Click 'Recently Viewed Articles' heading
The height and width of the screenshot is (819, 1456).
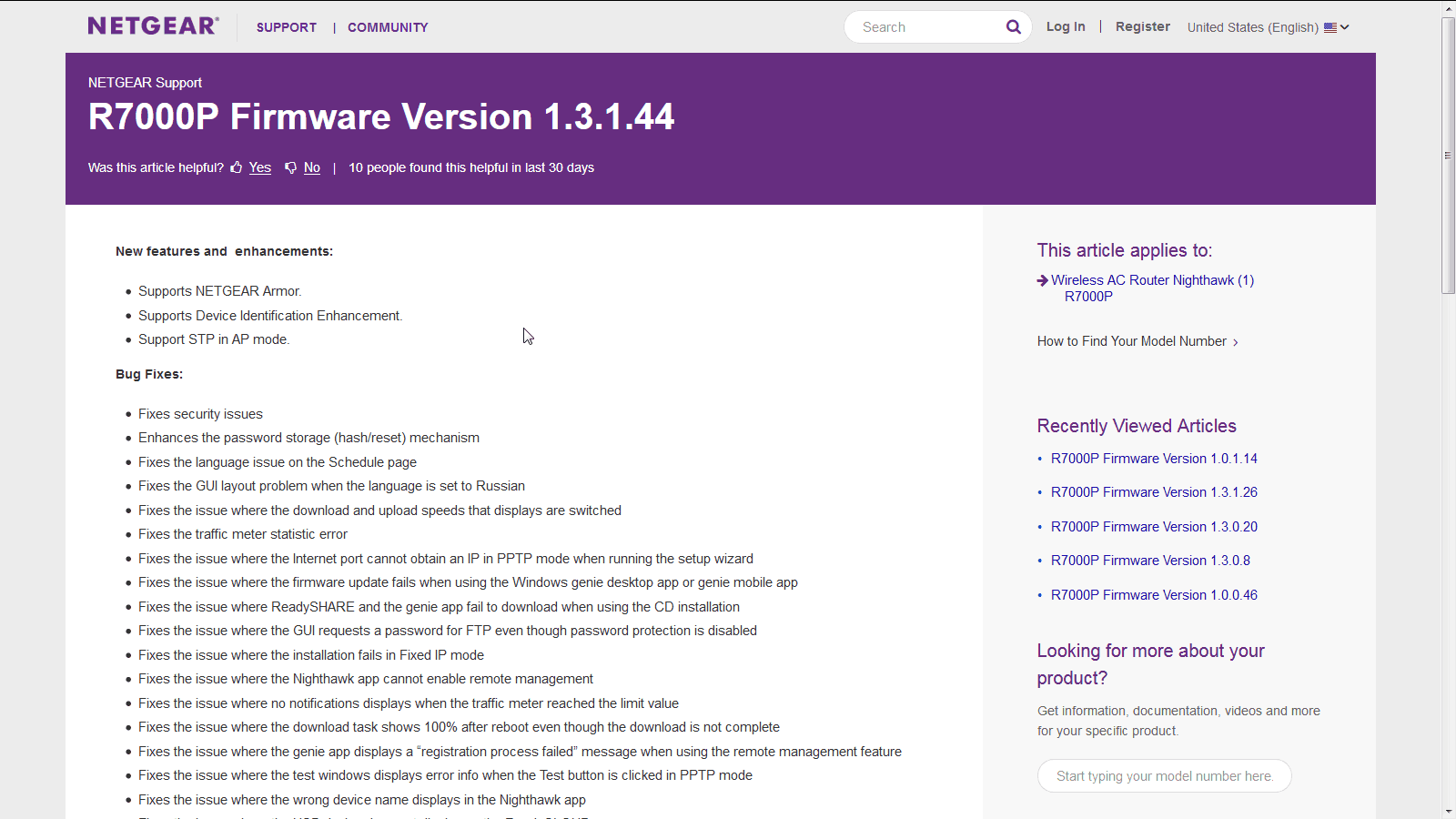click(x=1137, y=426)
